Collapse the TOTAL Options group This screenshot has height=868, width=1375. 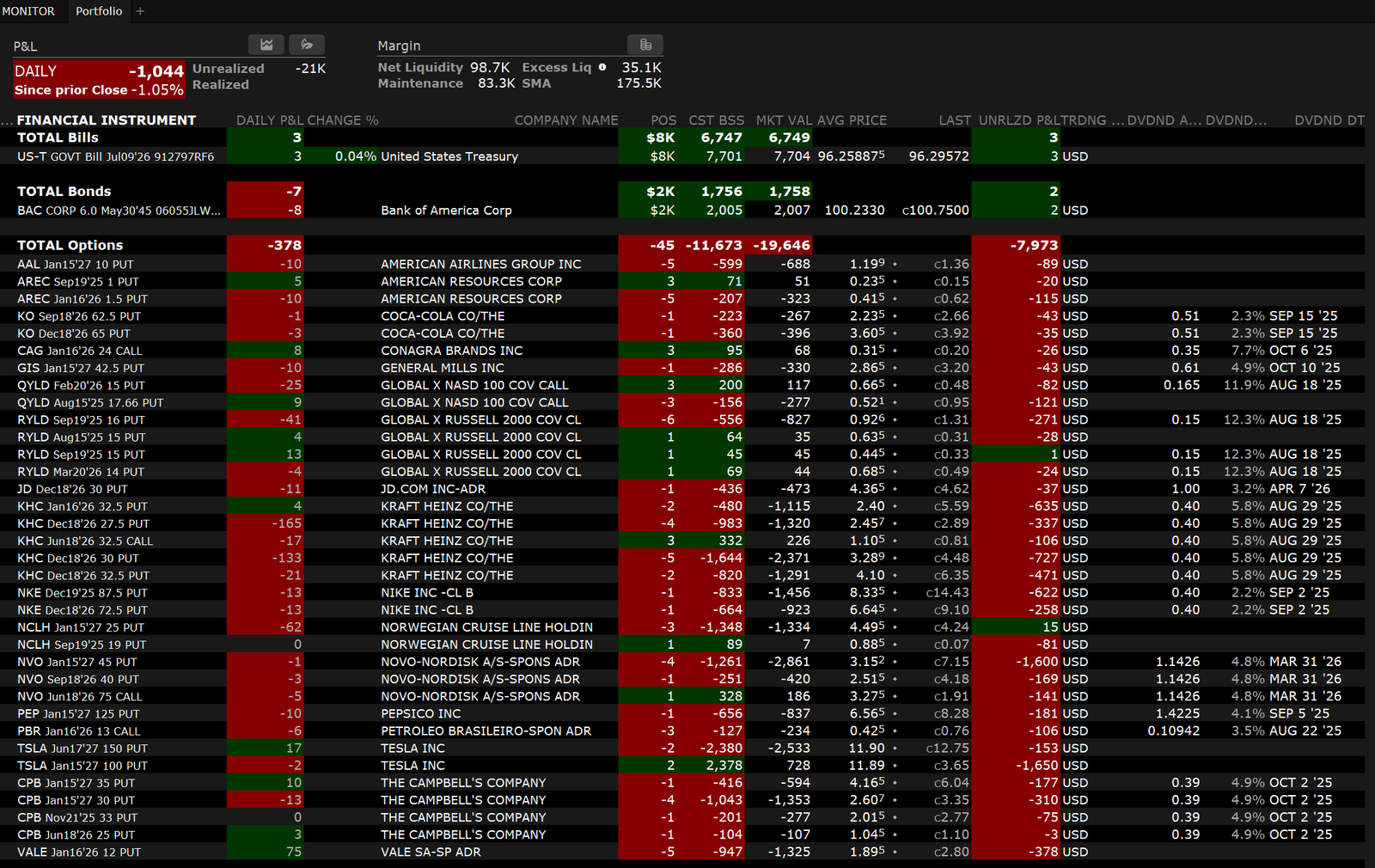70,246
